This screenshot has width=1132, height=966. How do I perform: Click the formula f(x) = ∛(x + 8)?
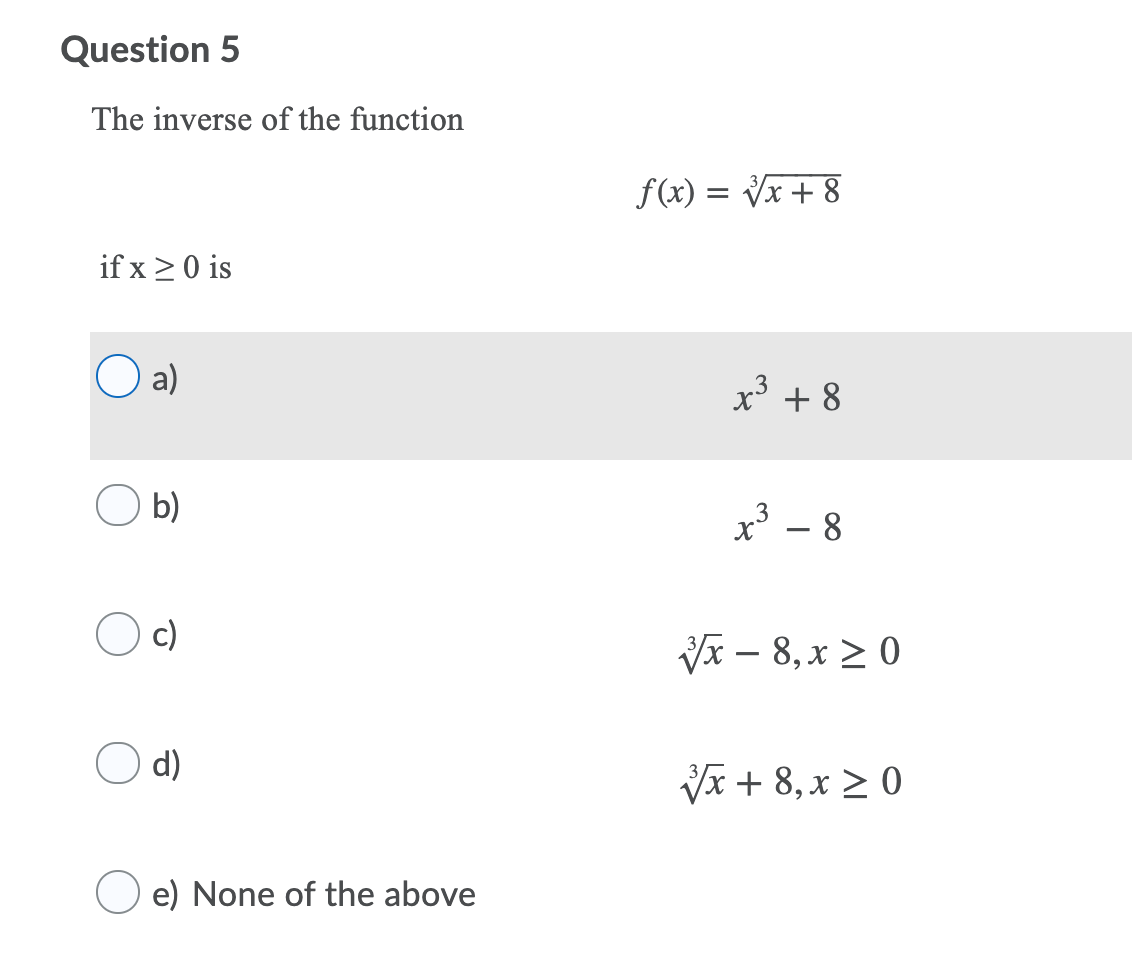click(x=738, y=192)
